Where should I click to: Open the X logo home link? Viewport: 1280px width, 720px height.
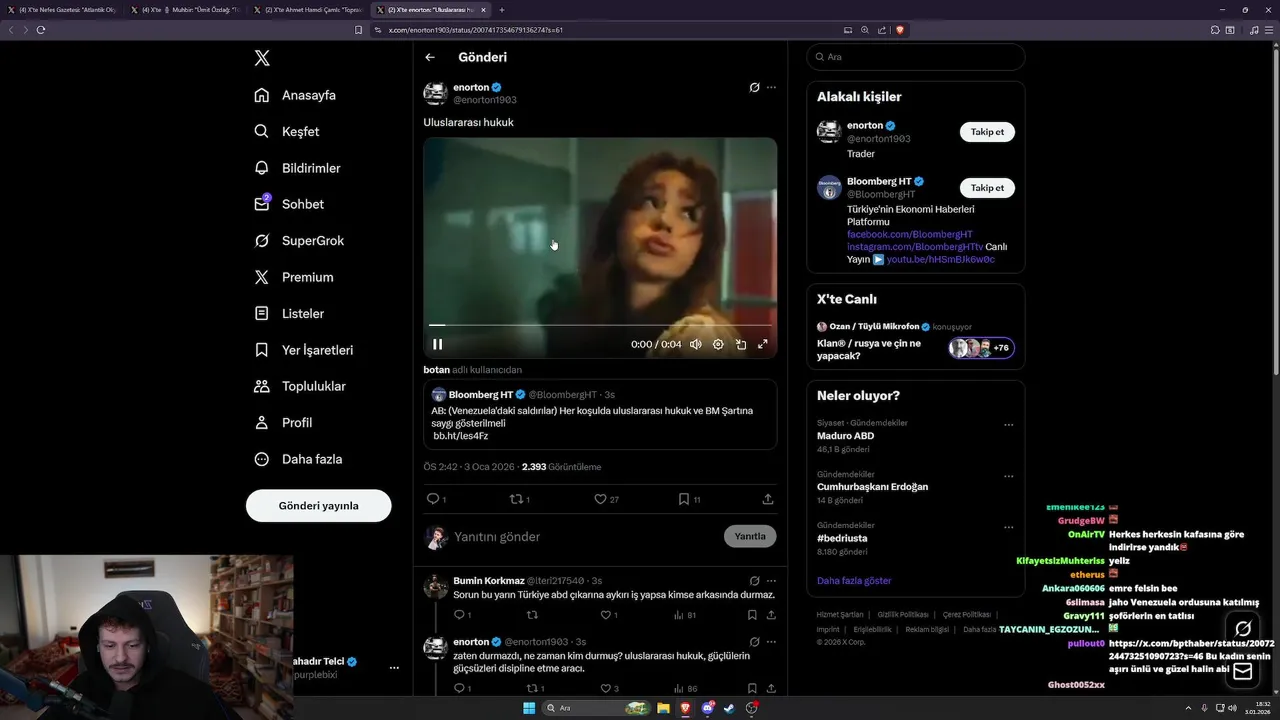262,58
